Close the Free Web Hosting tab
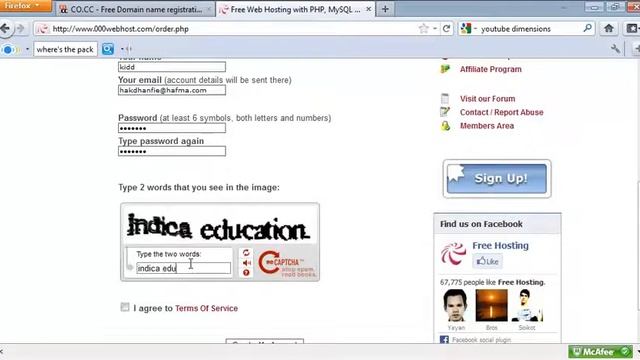The height and width of the screenshot is (360, 640). pyautogui.click(x=369, y=9)
